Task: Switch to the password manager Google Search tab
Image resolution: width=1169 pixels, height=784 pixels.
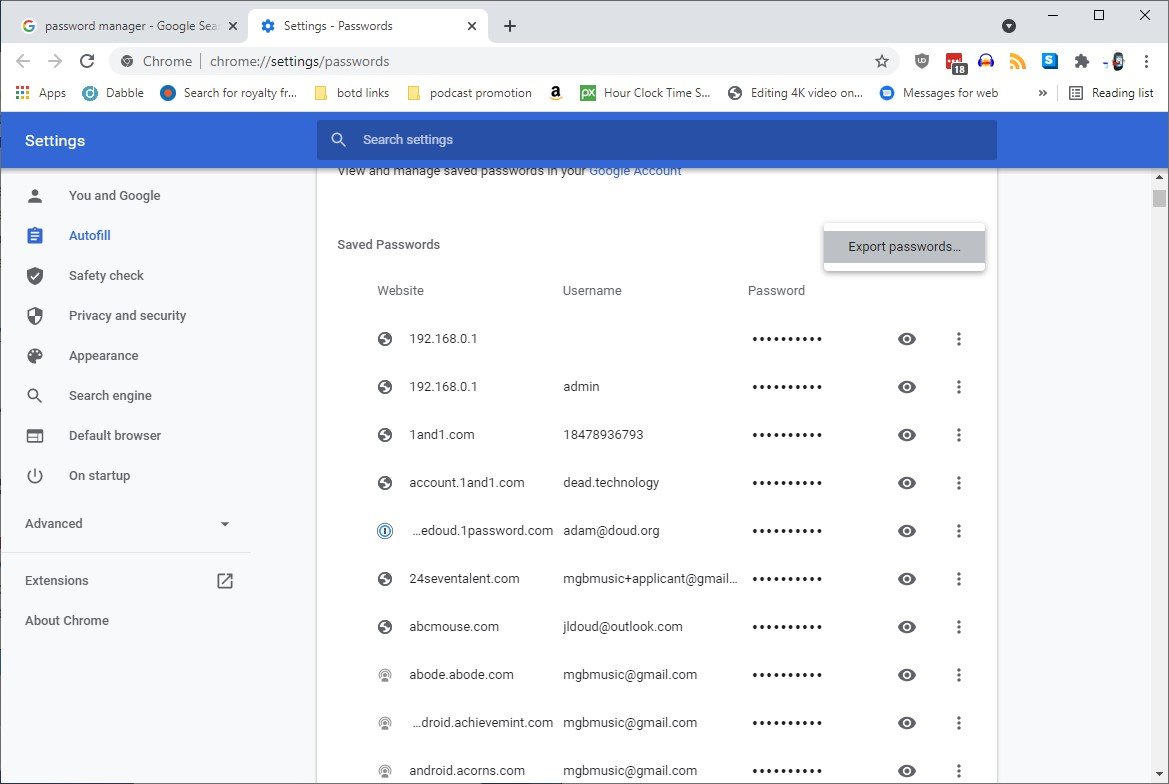Action: coord(121,26)
